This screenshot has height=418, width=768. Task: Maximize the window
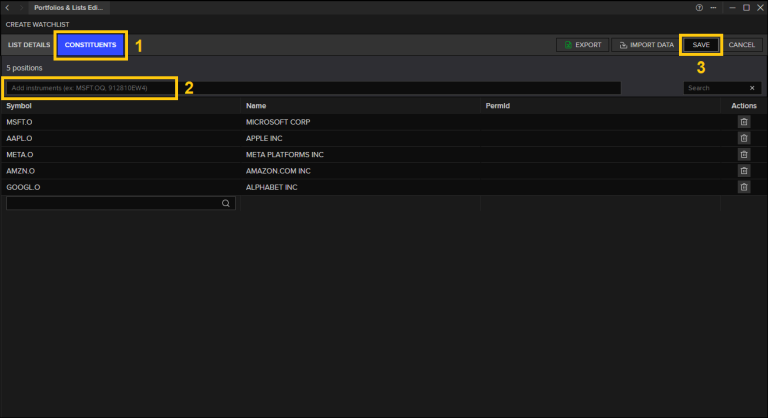746,8
